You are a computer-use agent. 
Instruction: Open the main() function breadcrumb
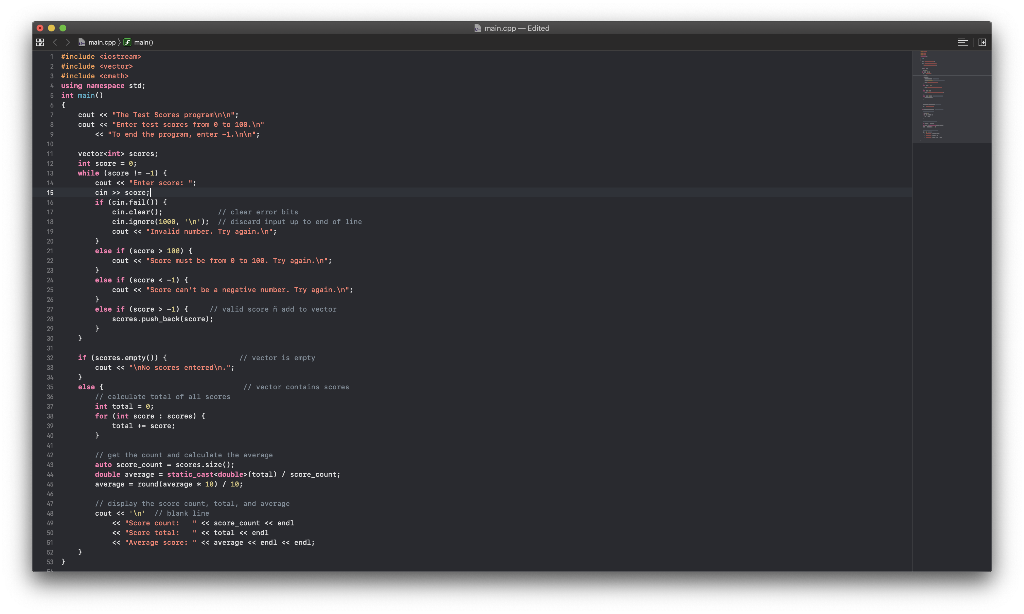coord(138,42)
